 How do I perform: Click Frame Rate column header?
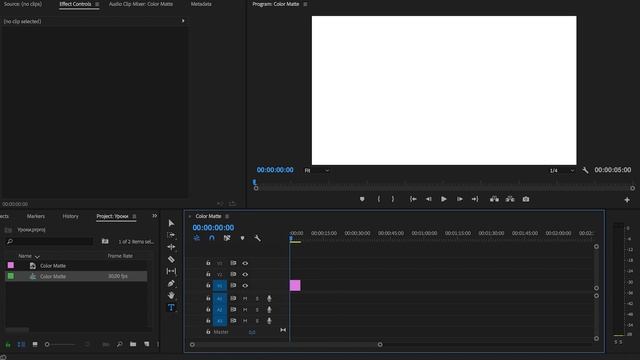coord(120,256)
